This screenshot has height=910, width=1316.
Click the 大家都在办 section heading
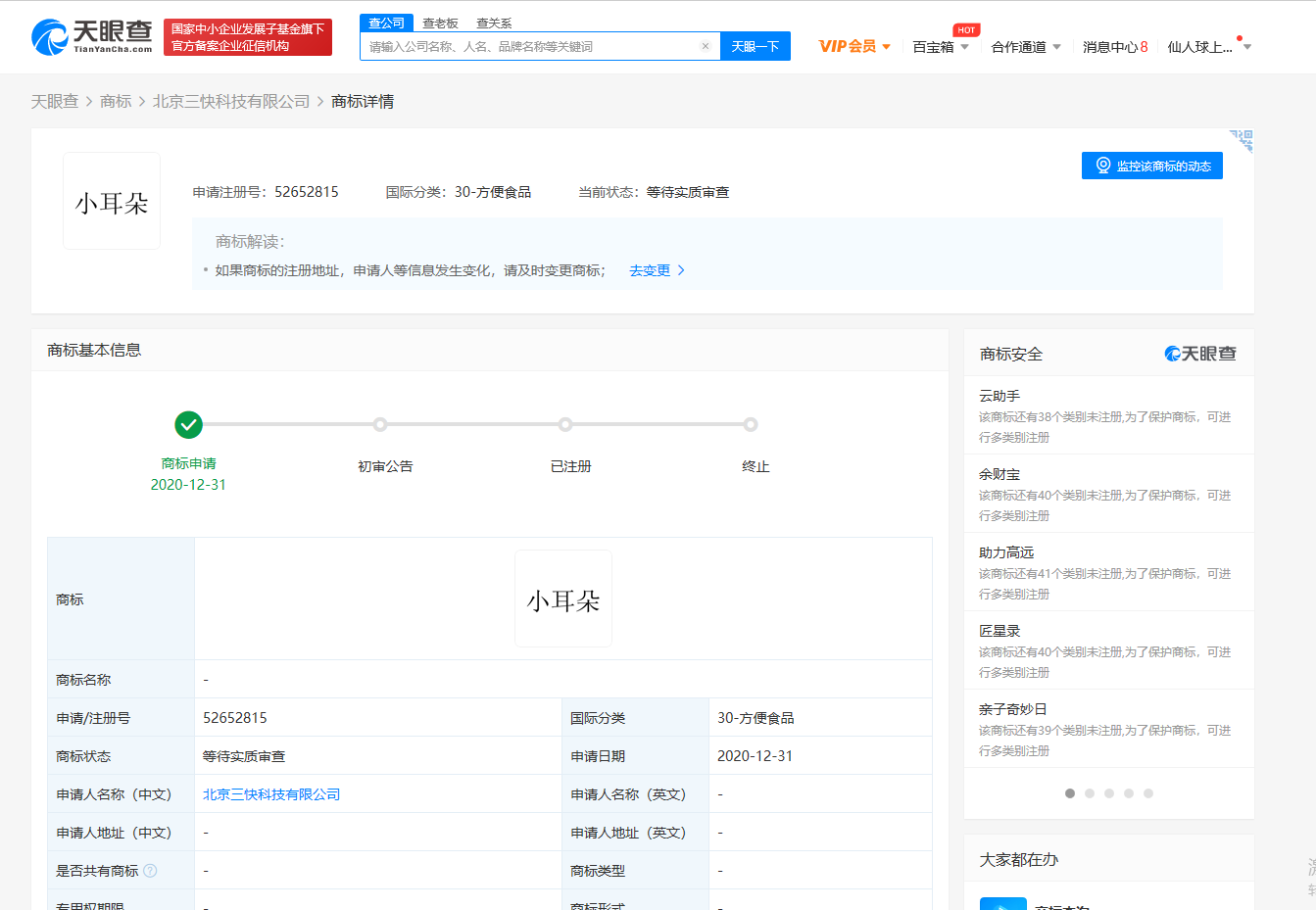click(x=1019, y=859)
